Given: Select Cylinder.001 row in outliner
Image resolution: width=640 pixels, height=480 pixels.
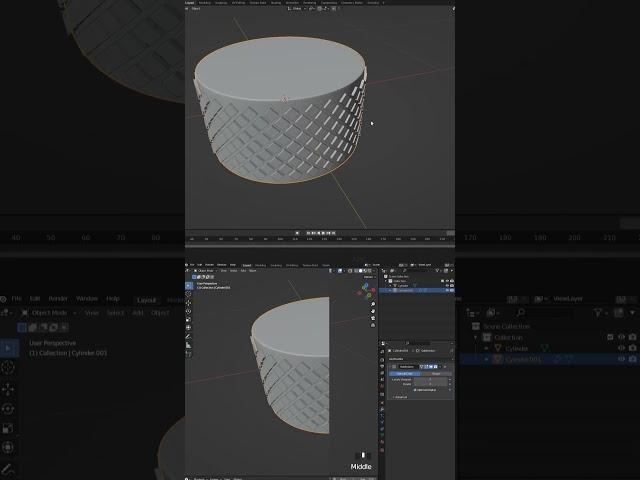Looking at the screenshot, I should tap(417, 290).
